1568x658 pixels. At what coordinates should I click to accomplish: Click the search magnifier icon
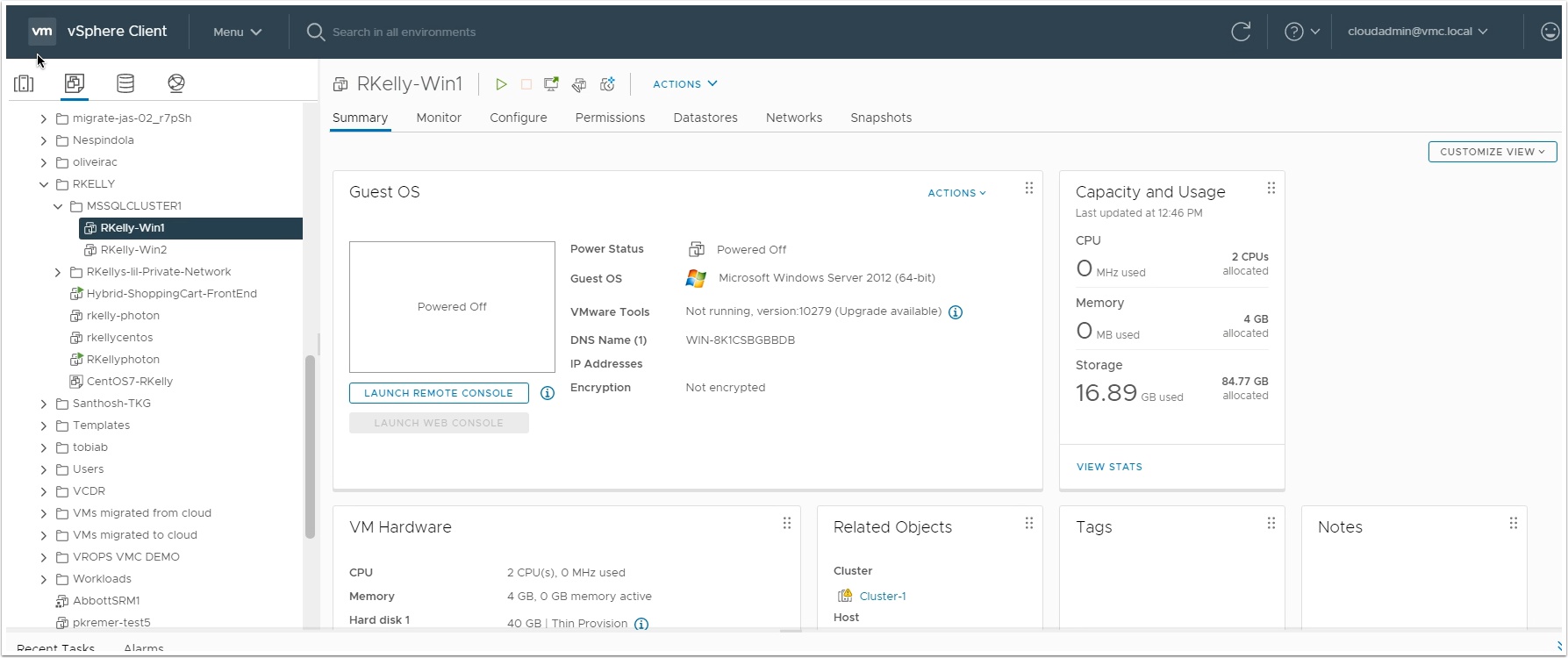(316, 32)
